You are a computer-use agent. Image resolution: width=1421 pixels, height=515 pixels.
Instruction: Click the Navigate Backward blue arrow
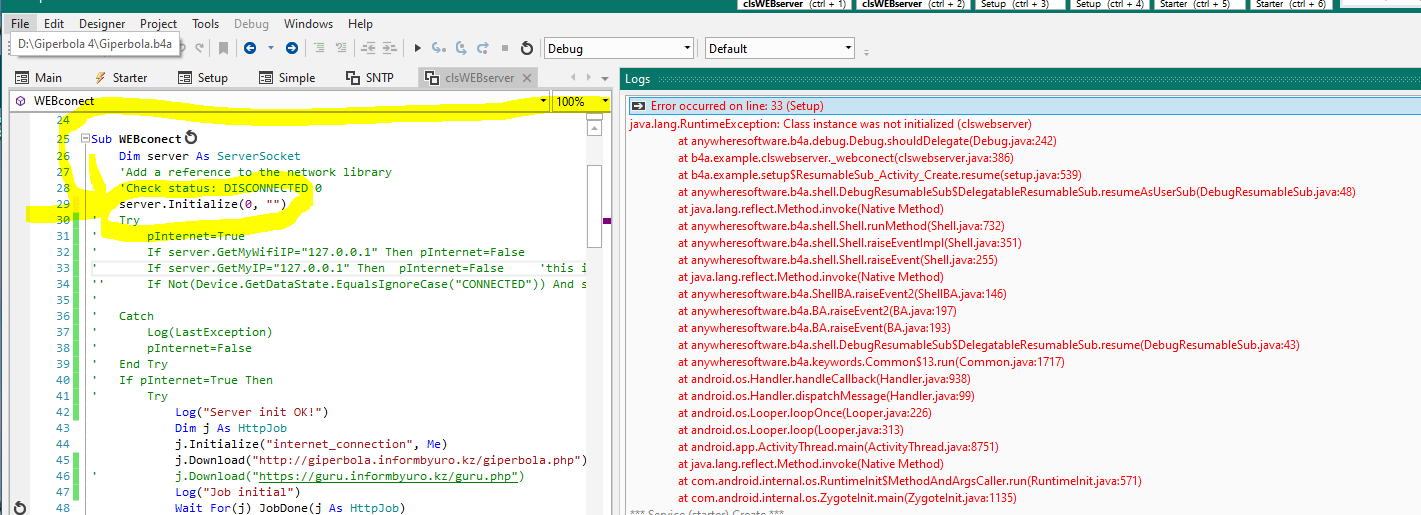tap(248, 48)
